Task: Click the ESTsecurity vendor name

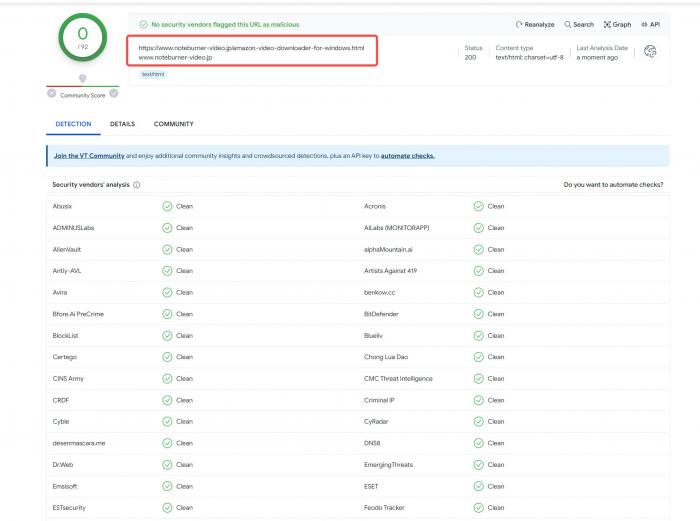Action: 69,508
